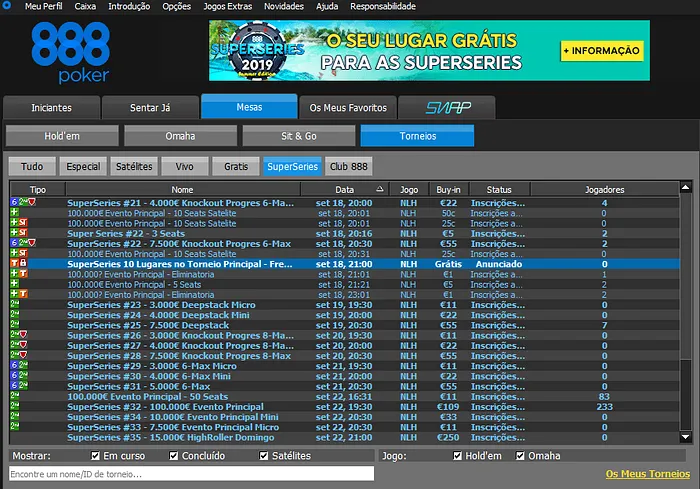
Task: Click the tournament name/ID search field
Action: coord(192,474)
